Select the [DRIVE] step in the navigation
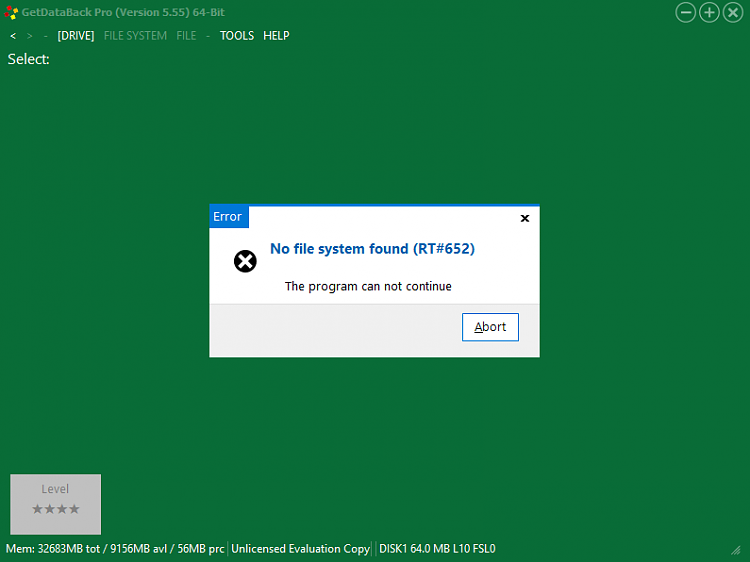Image resolution: width=750 pixels, height=562 pixels. coord(76,36)
